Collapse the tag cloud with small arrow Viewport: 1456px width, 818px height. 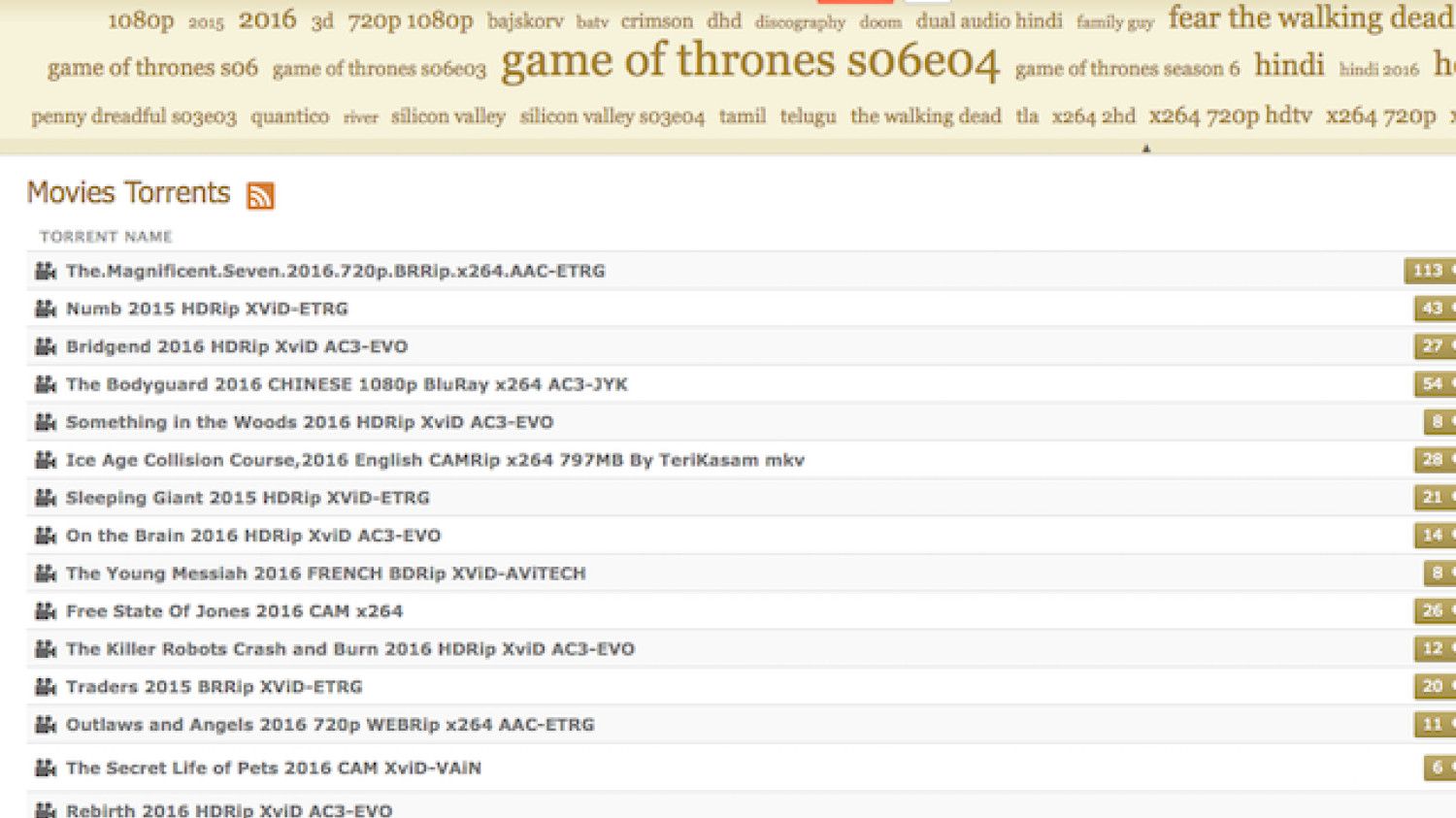(1146, 148)
